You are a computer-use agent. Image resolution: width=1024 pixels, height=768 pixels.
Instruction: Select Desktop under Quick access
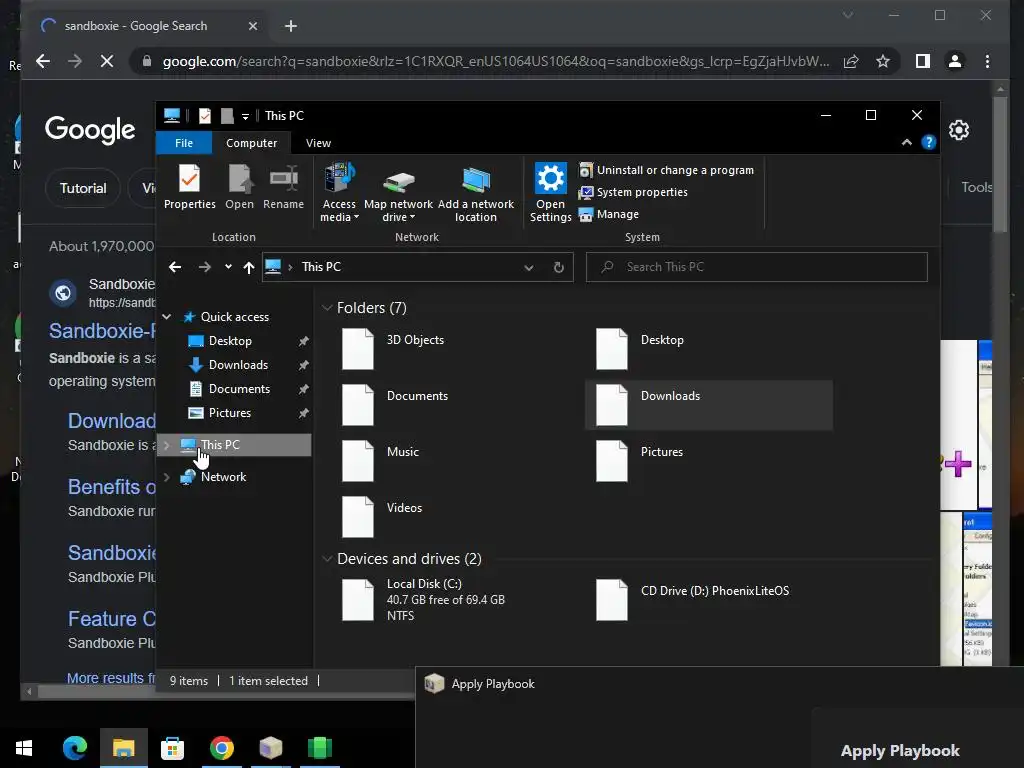pyautogui.click(x=230, y=341)
